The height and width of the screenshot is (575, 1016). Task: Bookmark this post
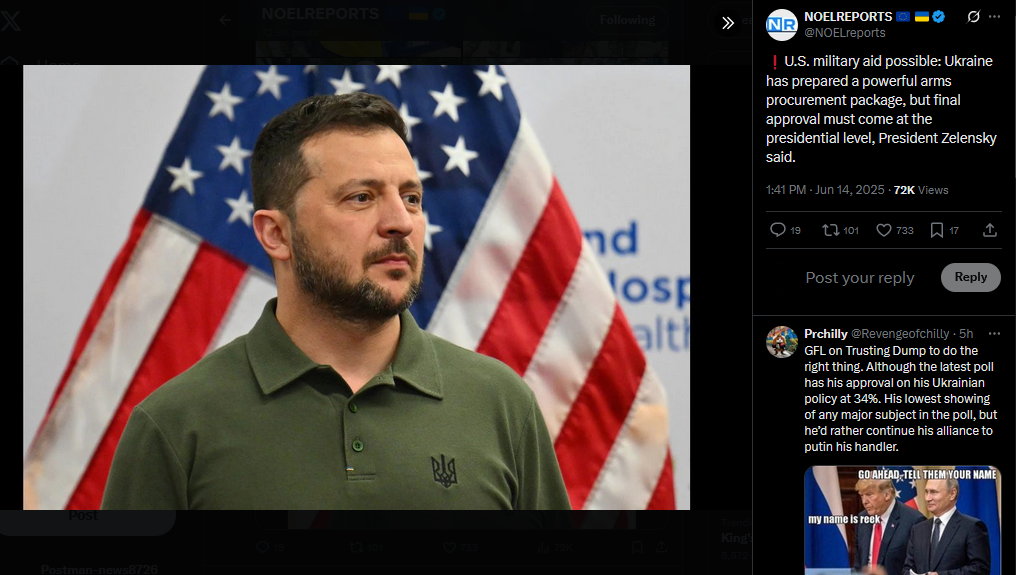[937, 230]
